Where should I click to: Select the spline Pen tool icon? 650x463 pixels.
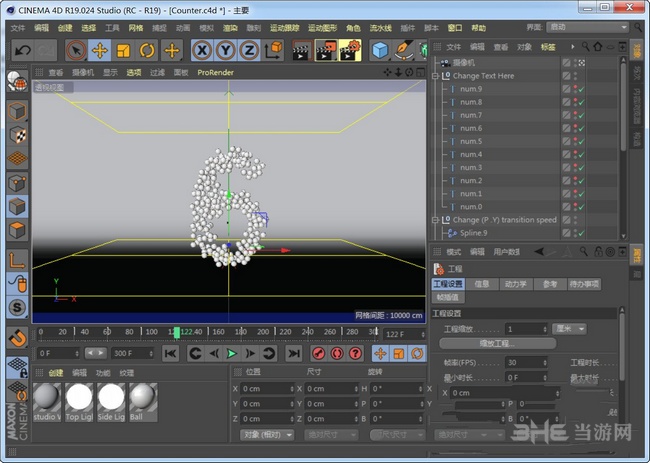[x=403, y=51]
